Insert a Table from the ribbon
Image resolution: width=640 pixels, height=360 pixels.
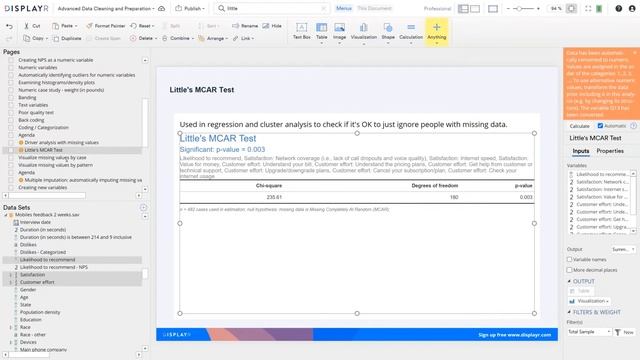[322, 31]
